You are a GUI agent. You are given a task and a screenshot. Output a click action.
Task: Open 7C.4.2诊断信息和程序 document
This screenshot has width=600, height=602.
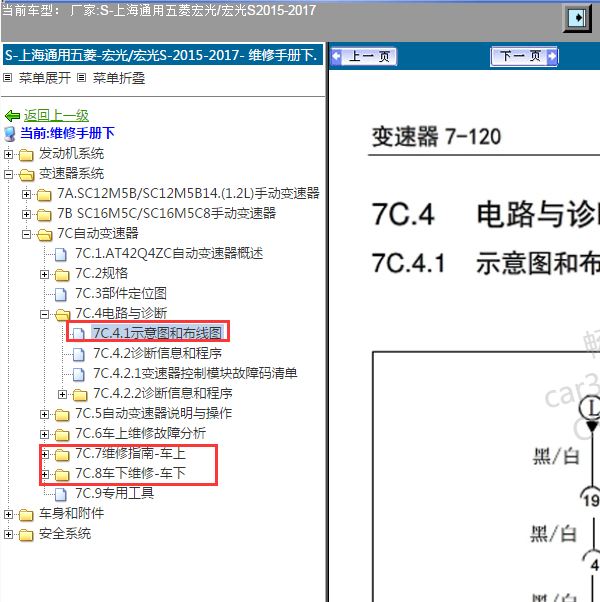point(157,353)
